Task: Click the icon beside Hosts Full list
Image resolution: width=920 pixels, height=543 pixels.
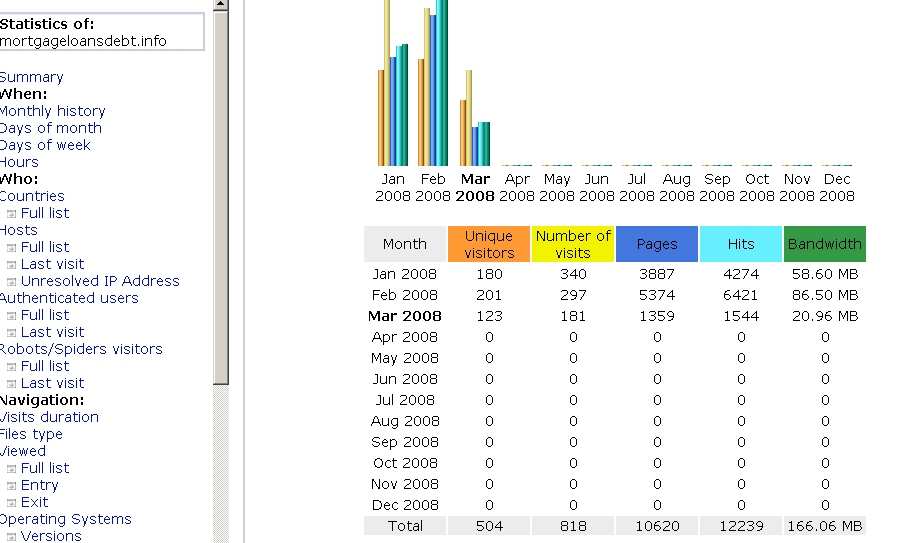Action: [11, 248]
